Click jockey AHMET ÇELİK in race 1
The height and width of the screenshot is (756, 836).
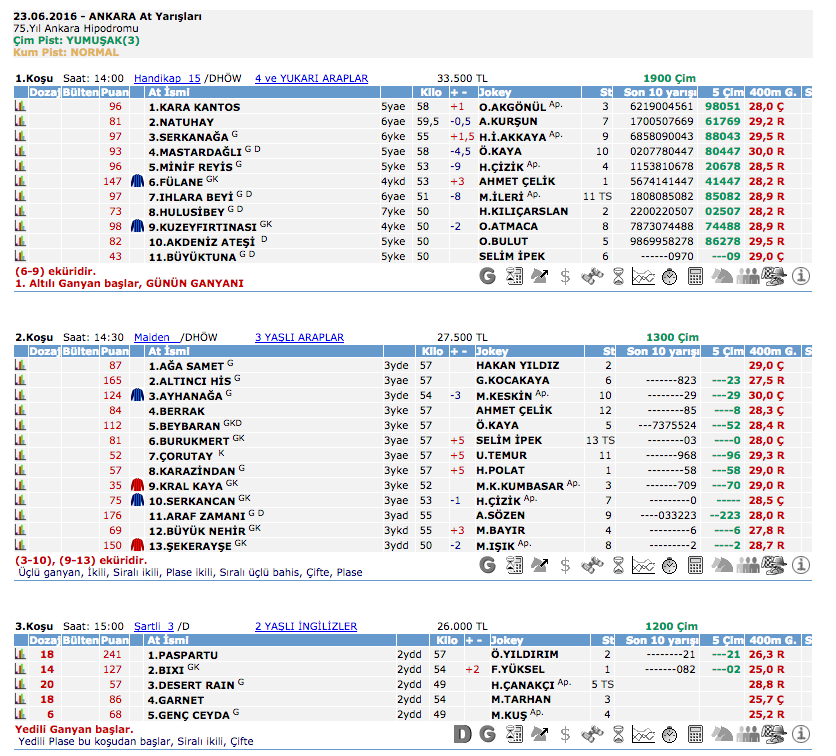[515, 182]
